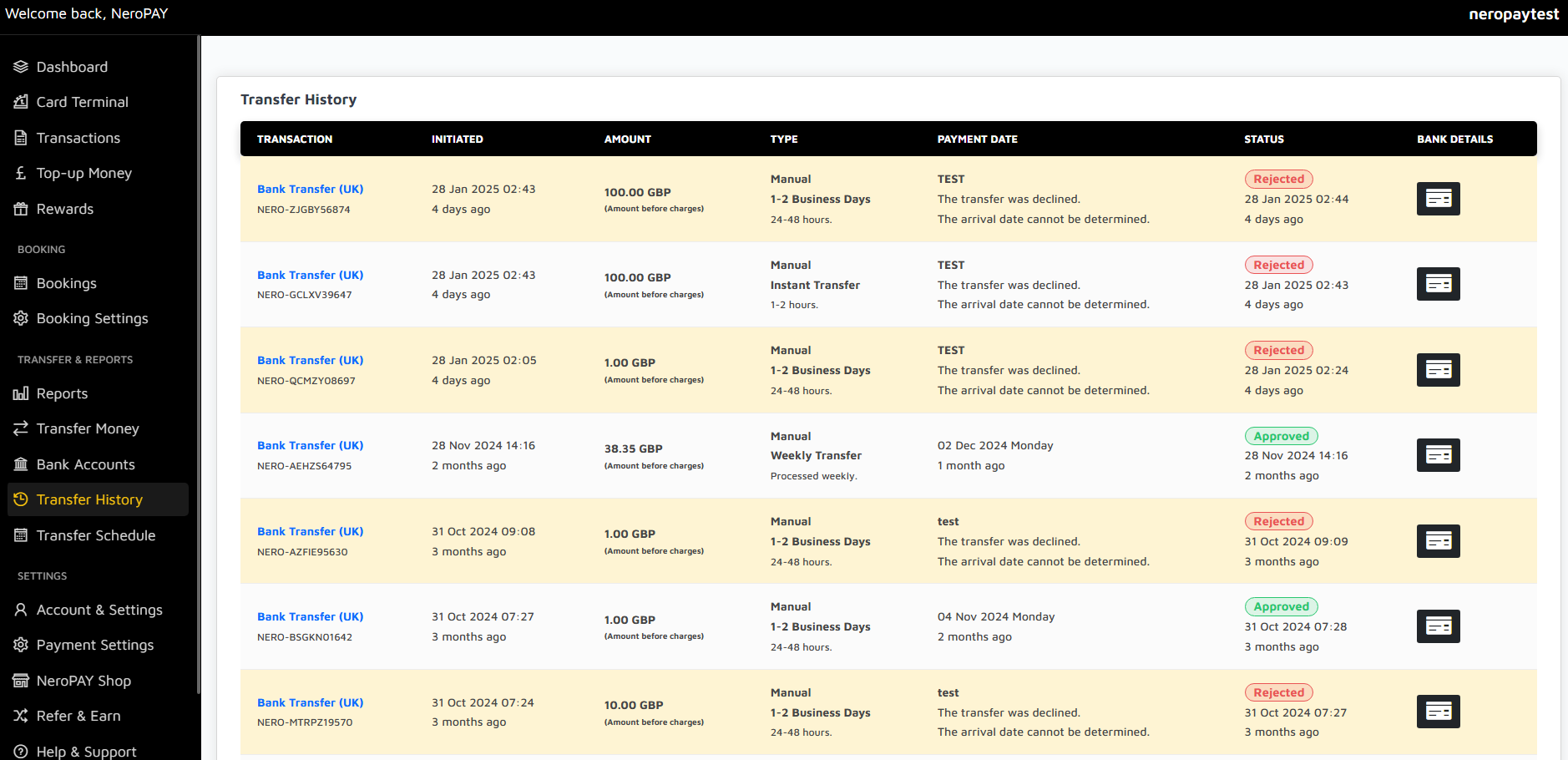Click the neropaytest account name
1568x760 pixels.
1513,14
